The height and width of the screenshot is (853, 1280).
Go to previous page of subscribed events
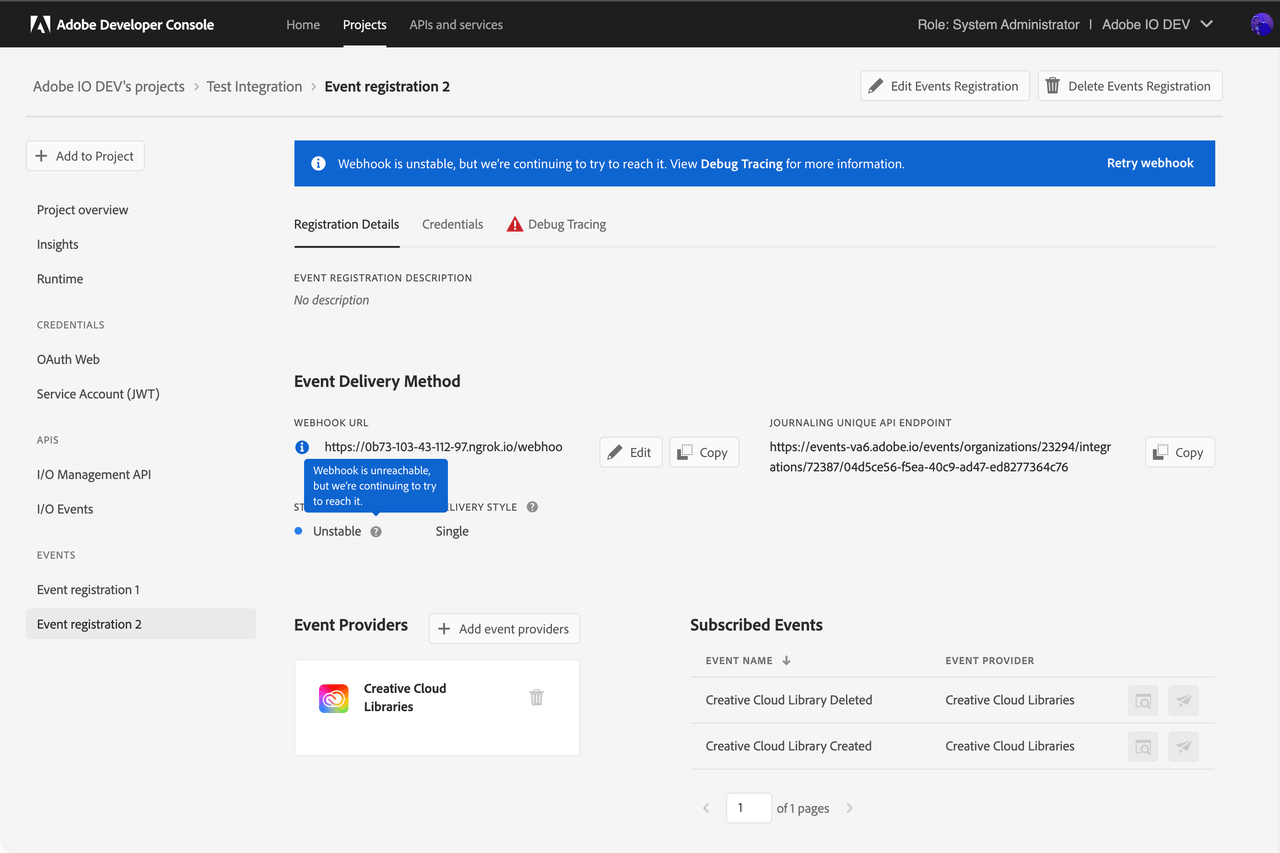point(706,808)
